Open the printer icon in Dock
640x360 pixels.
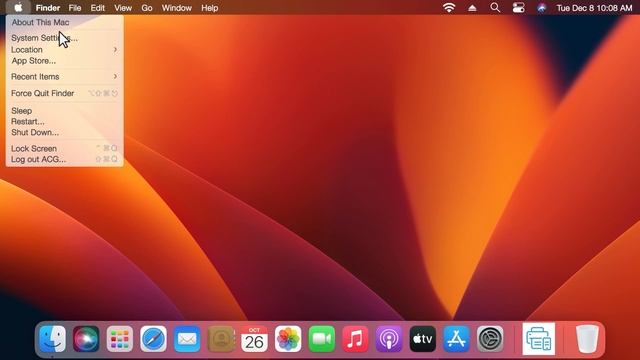point(539,339)
